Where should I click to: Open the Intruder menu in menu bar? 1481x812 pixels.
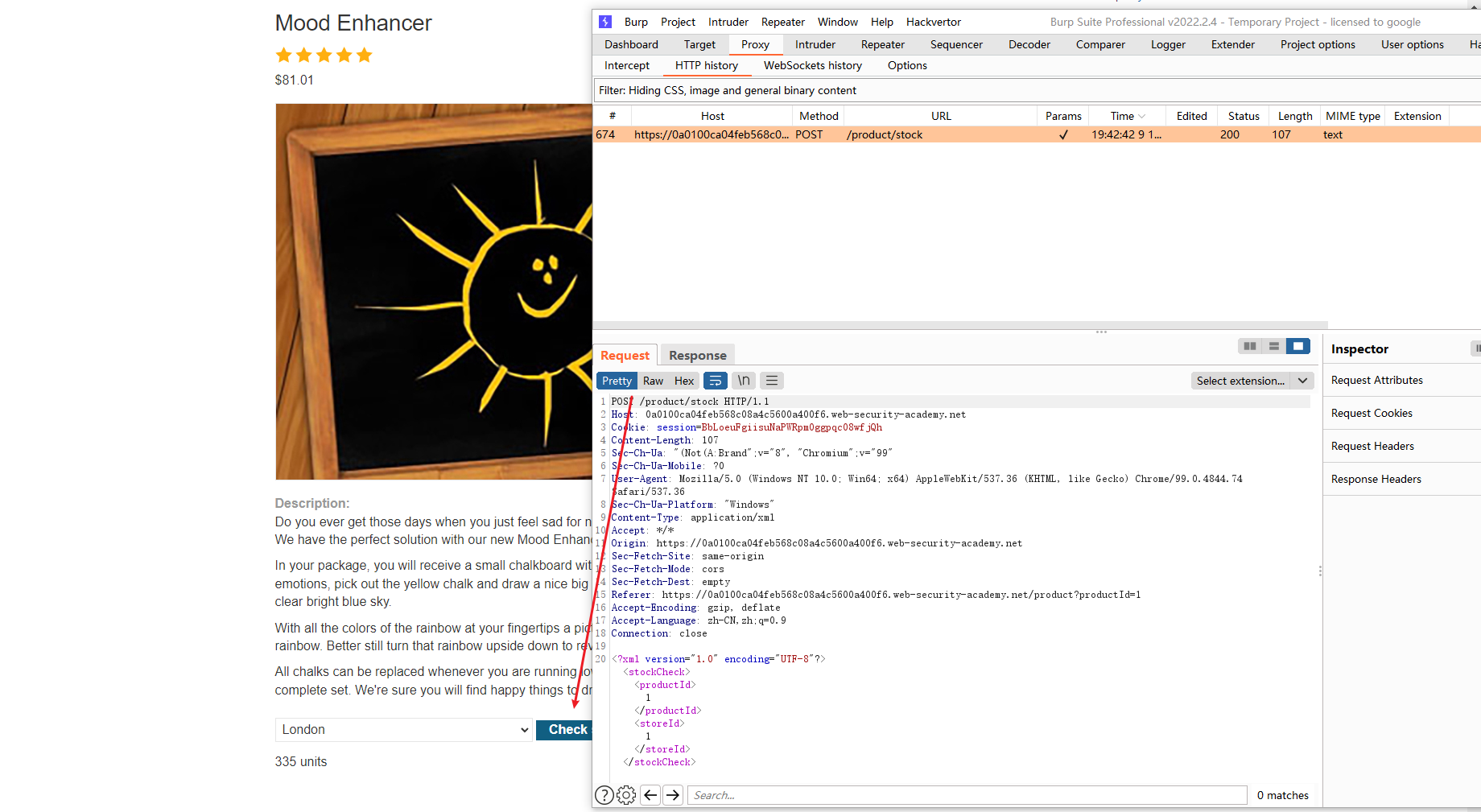728,22
